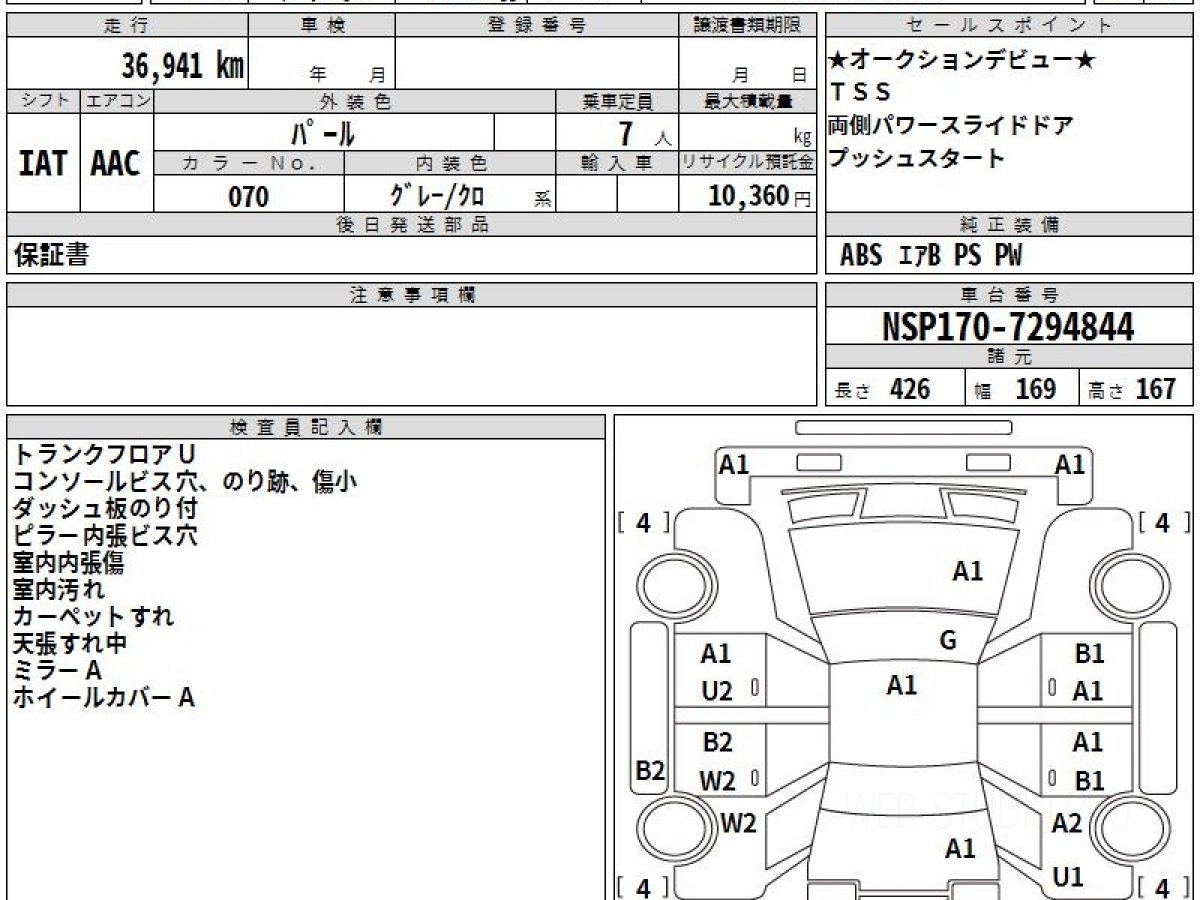This screenshot has height=900, width=1200.
Task: Click the A1 mark on the roof
Action: click(901, 685)
